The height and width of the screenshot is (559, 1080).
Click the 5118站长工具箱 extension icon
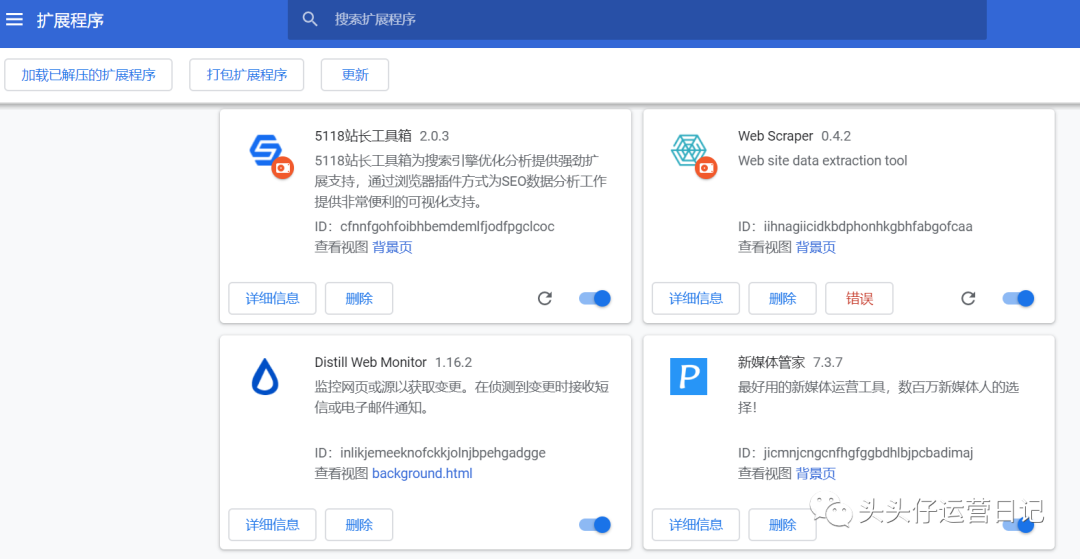click(266, 151)
